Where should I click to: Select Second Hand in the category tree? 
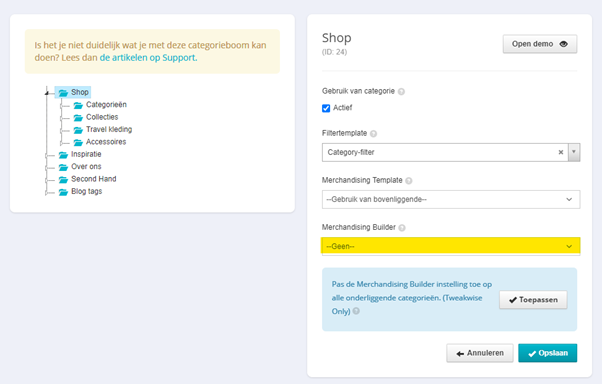(x=94, y=179)
